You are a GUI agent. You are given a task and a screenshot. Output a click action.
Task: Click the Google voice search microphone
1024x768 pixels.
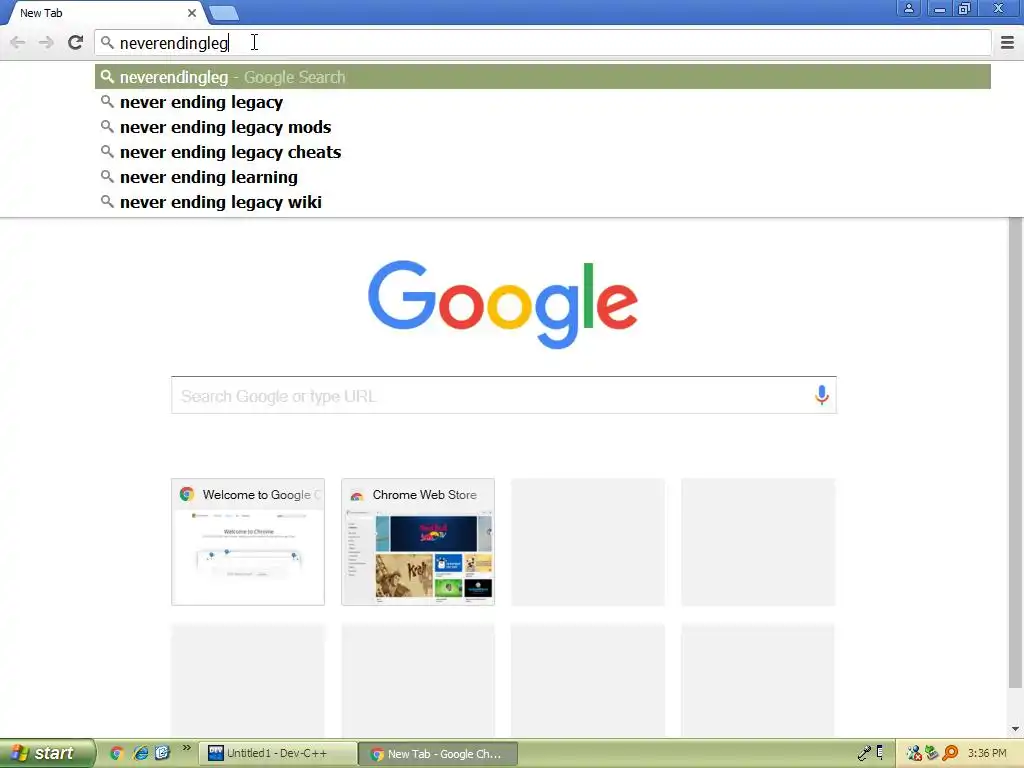(822, 395)
